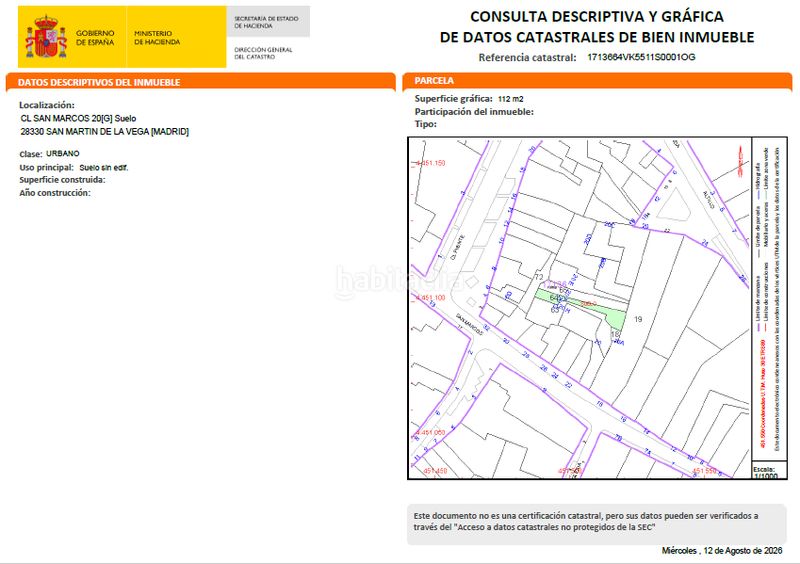This screenshot has width=800, height=564.
Task: Click the 'PARCELA' section header
Action: coord(434,81)
